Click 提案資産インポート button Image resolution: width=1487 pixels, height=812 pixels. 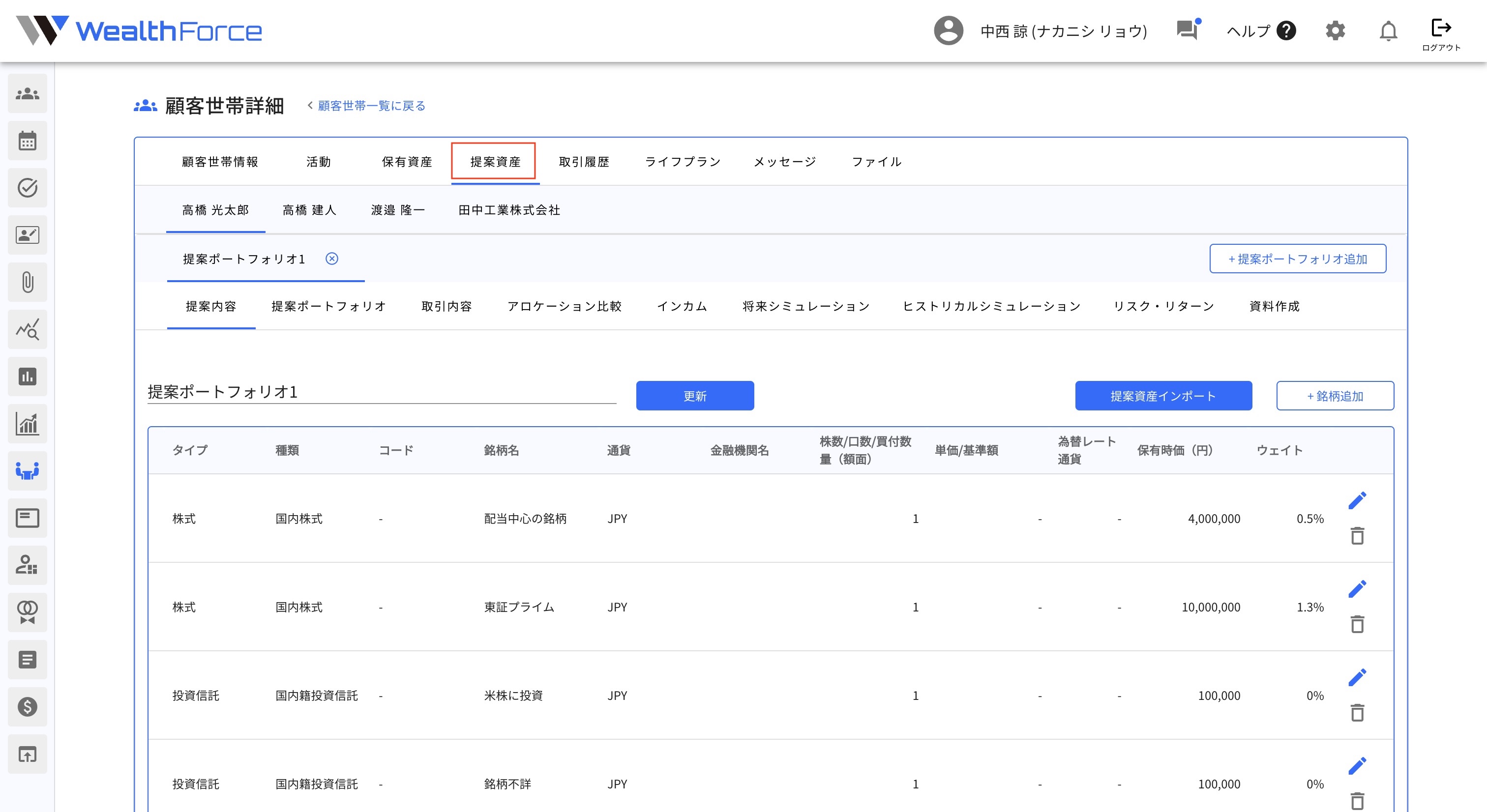coord(1163,396)
